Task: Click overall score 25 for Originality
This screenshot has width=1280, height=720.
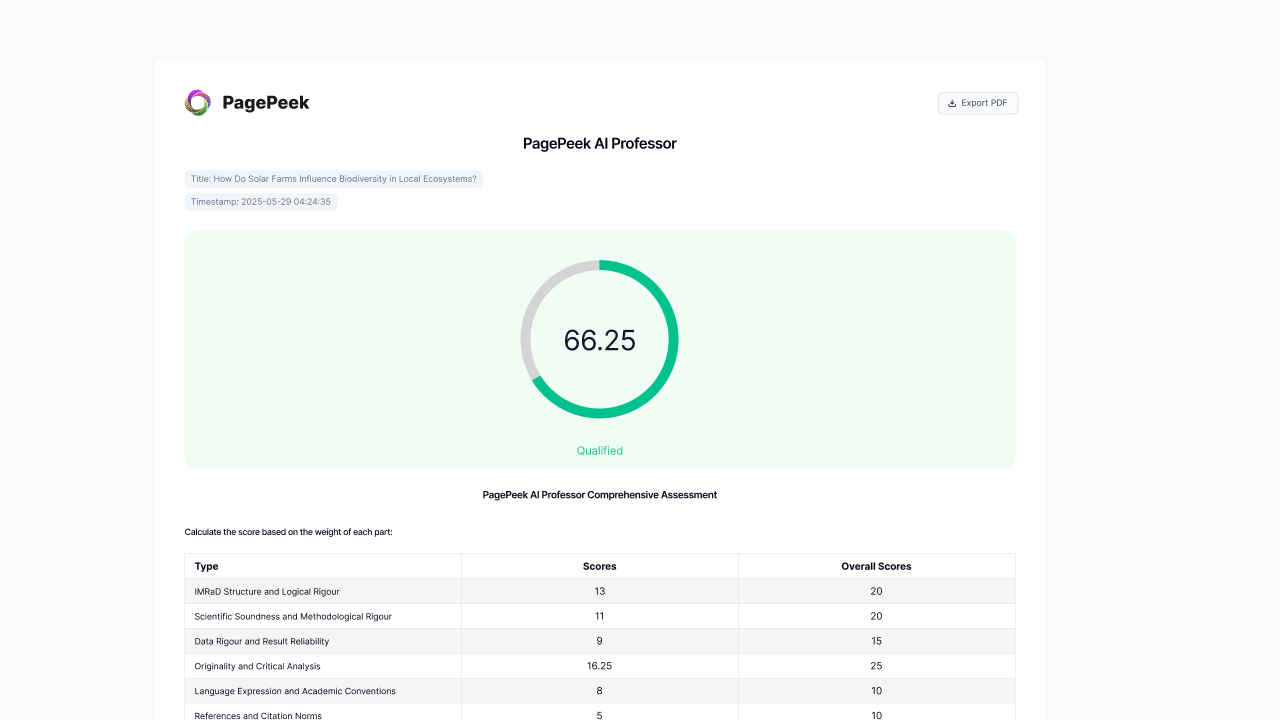Action: coord(876,666)
